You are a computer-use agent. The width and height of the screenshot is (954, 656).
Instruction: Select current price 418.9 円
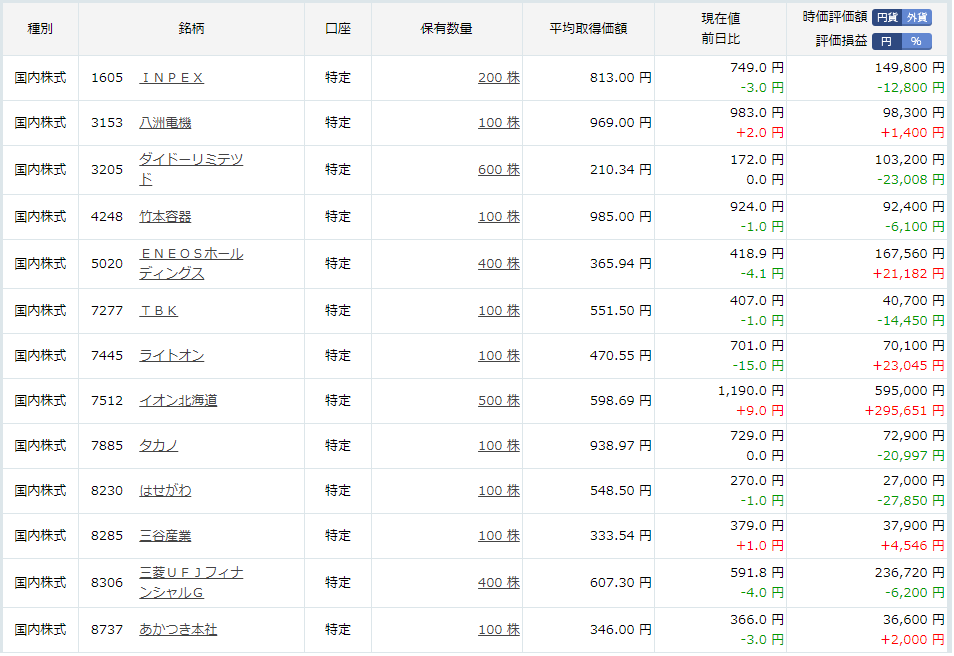[x=757, y=254]
